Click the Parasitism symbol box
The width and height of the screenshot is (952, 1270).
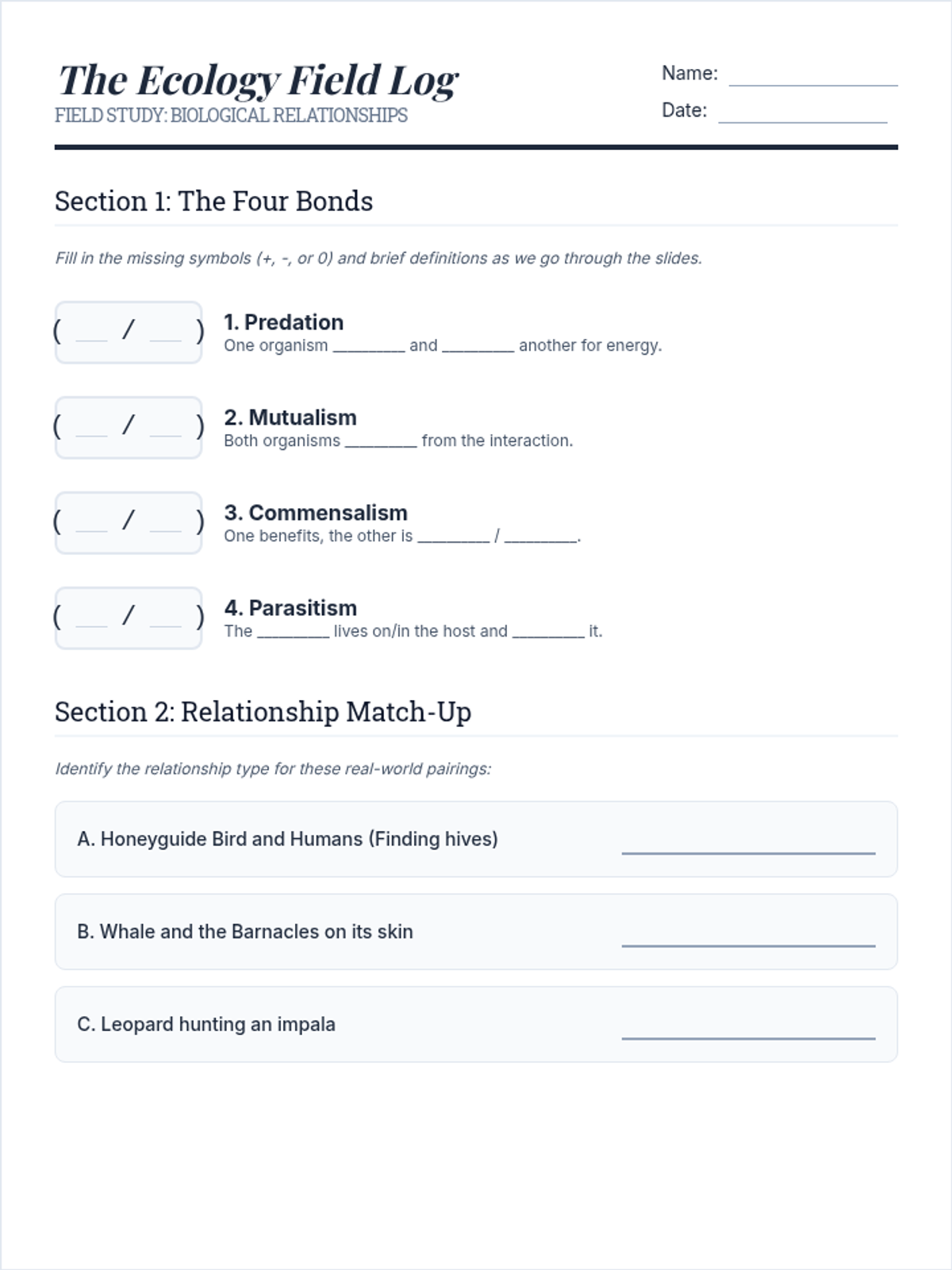pyautogui.click(x=129, y=618)
